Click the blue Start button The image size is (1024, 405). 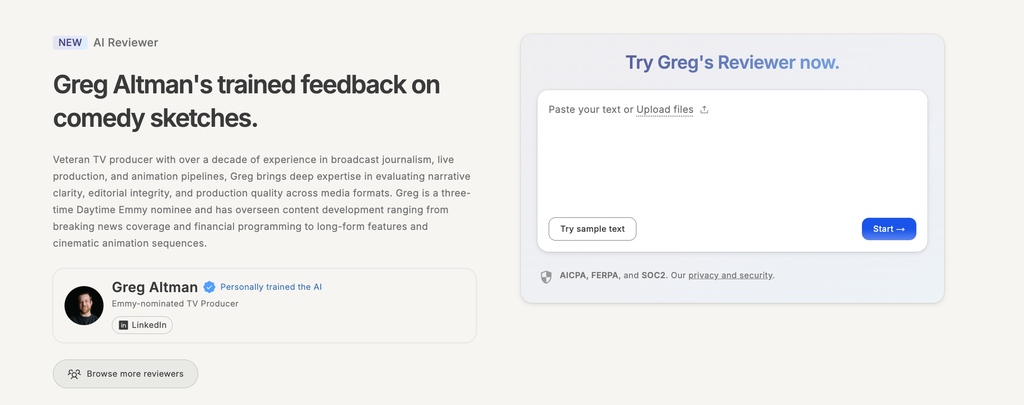889,229
